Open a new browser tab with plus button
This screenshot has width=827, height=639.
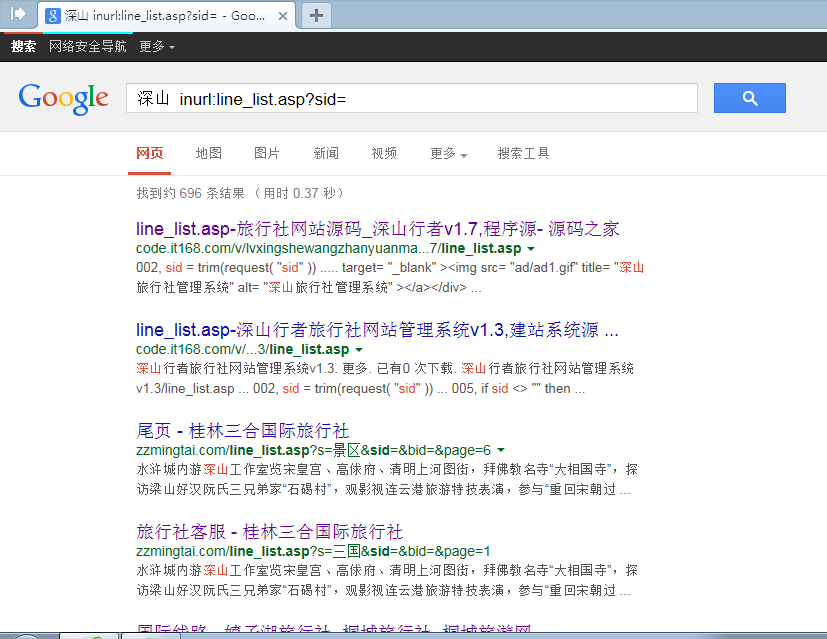click(x=316, y=15)
